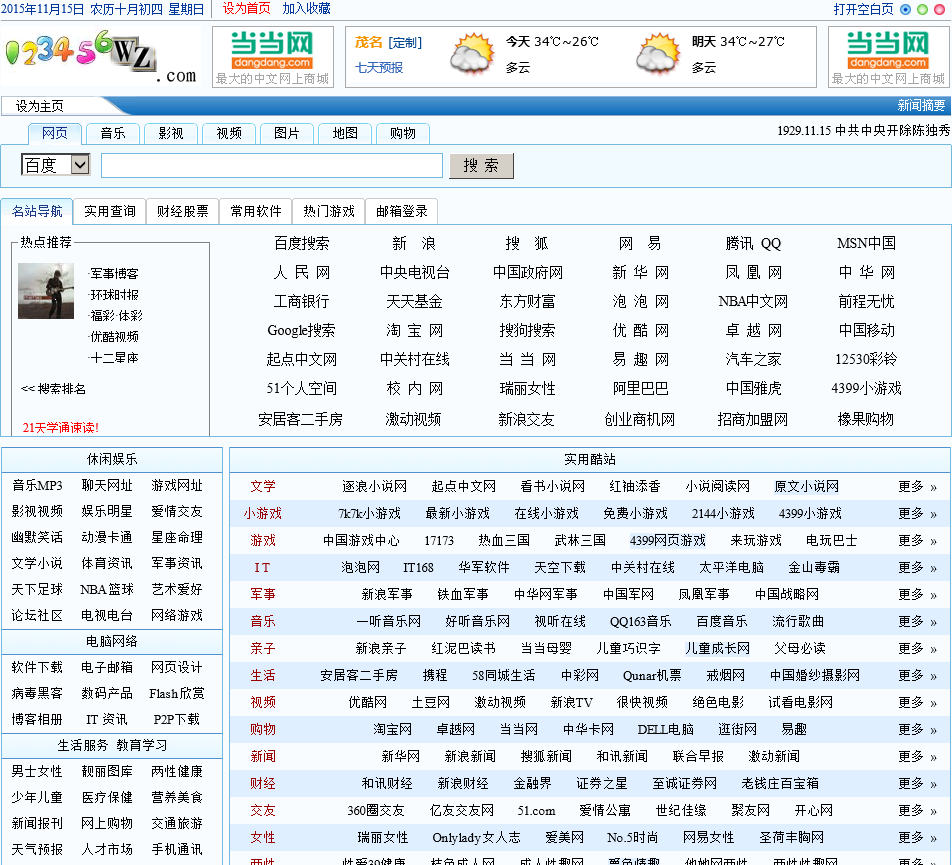The width and height of the screenshot is (952, 865).
Task: Switch to the 音乐 search tab
Action: point(113,133)
